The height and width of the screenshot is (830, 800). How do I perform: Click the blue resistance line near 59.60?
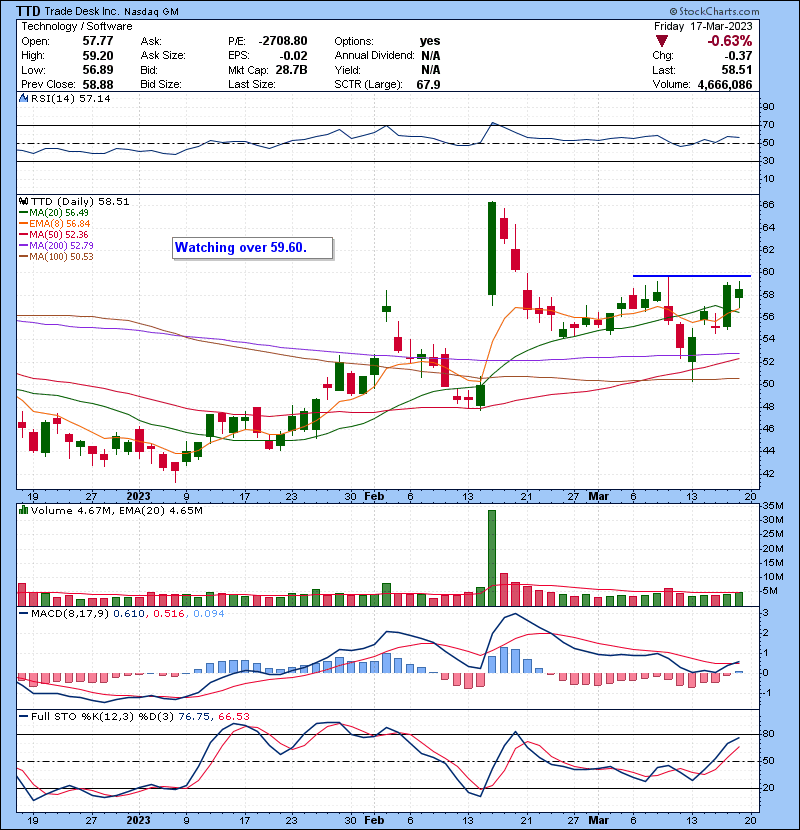(691, 276)
